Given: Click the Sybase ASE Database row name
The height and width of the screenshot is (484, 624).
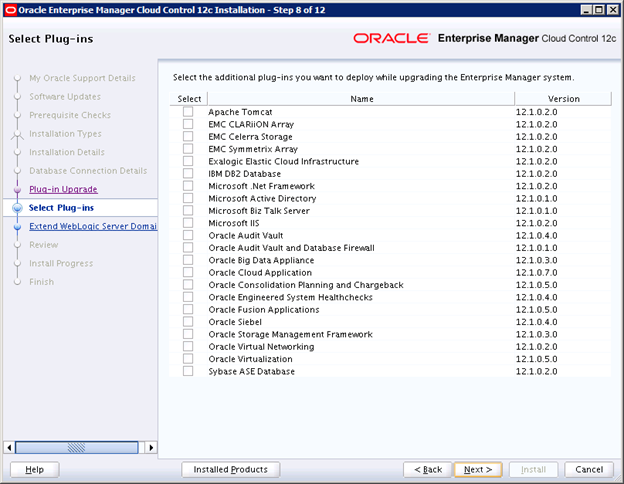Looking at the screenshot, I should coord(252,371).
